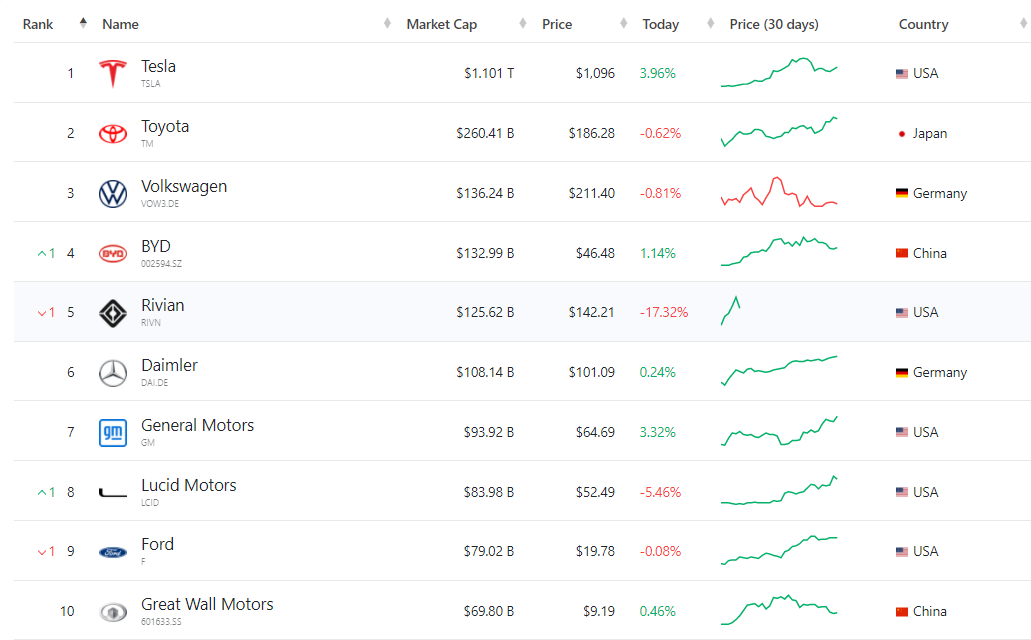The width and height of the screenshot is (1031, 640).
Task: Sort by Market Cap column arrows
Action: (x=523, y=24)
